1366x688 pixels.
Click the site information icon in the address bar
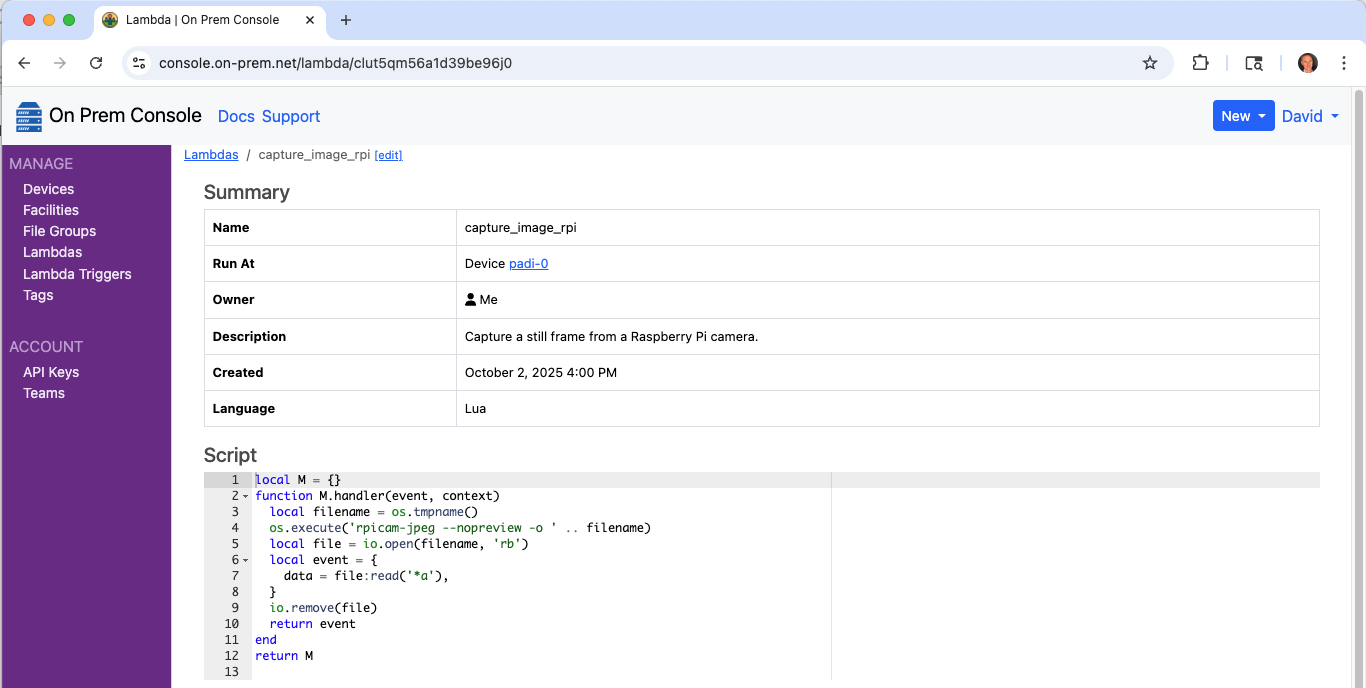click(x=139, y=62)
